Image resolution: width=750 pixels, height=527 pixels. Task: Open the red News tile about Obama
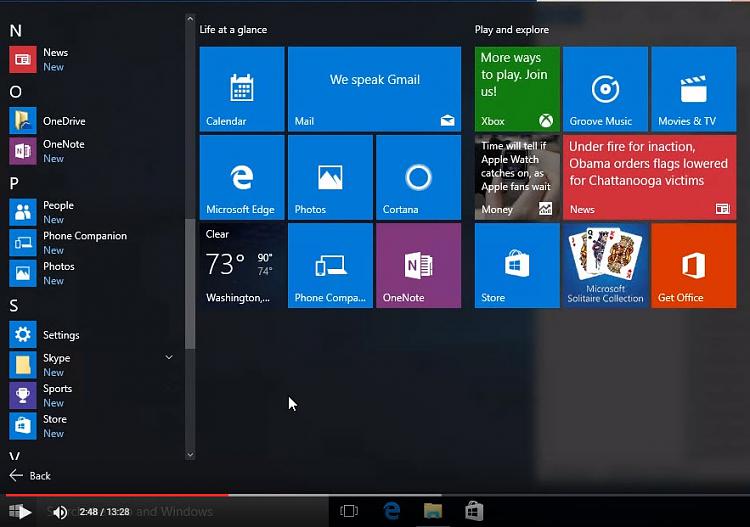pos(650,177)
